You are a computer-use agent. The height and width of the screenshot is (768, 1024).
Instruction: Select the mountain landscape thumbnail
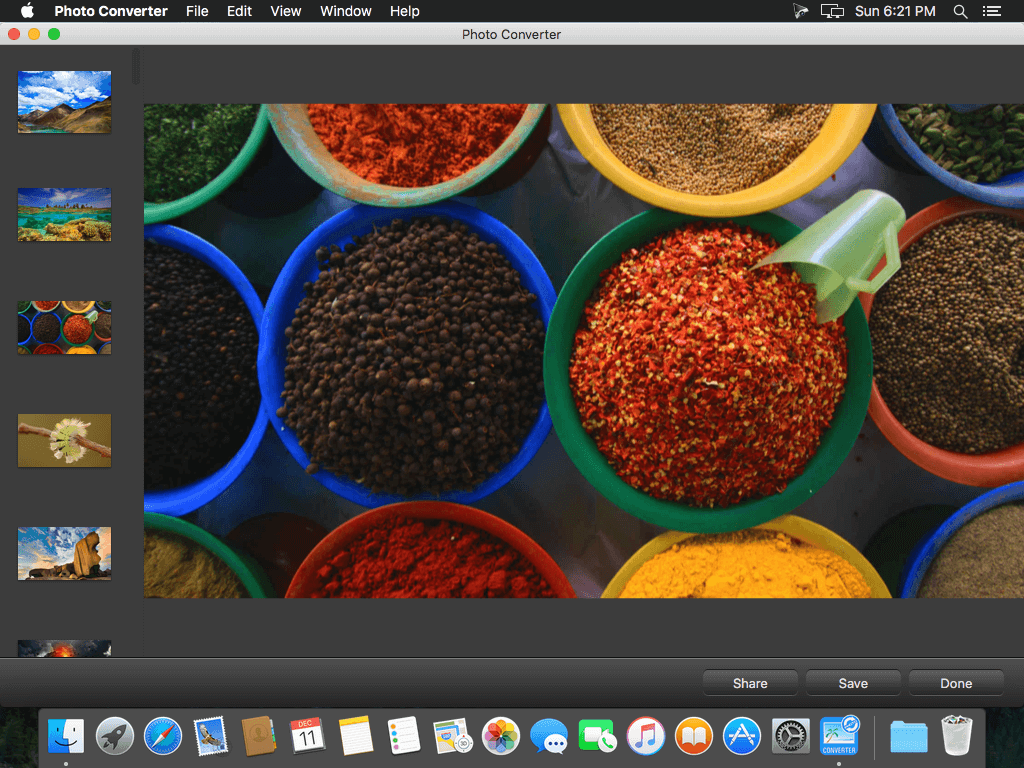click(x=64, y=102)
